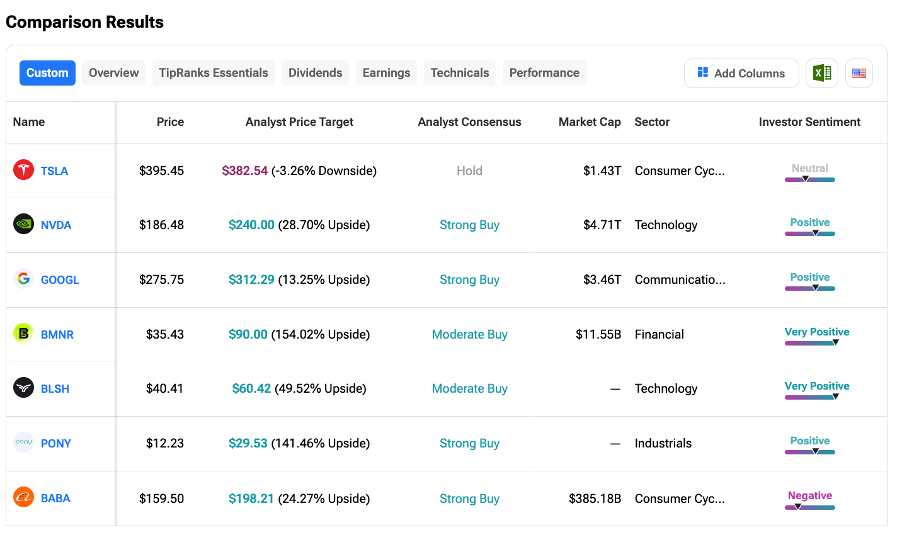Screen dimensions: 902x540
Task: Click the NVIDIA logo icon
Action: (x=23, y=225)
